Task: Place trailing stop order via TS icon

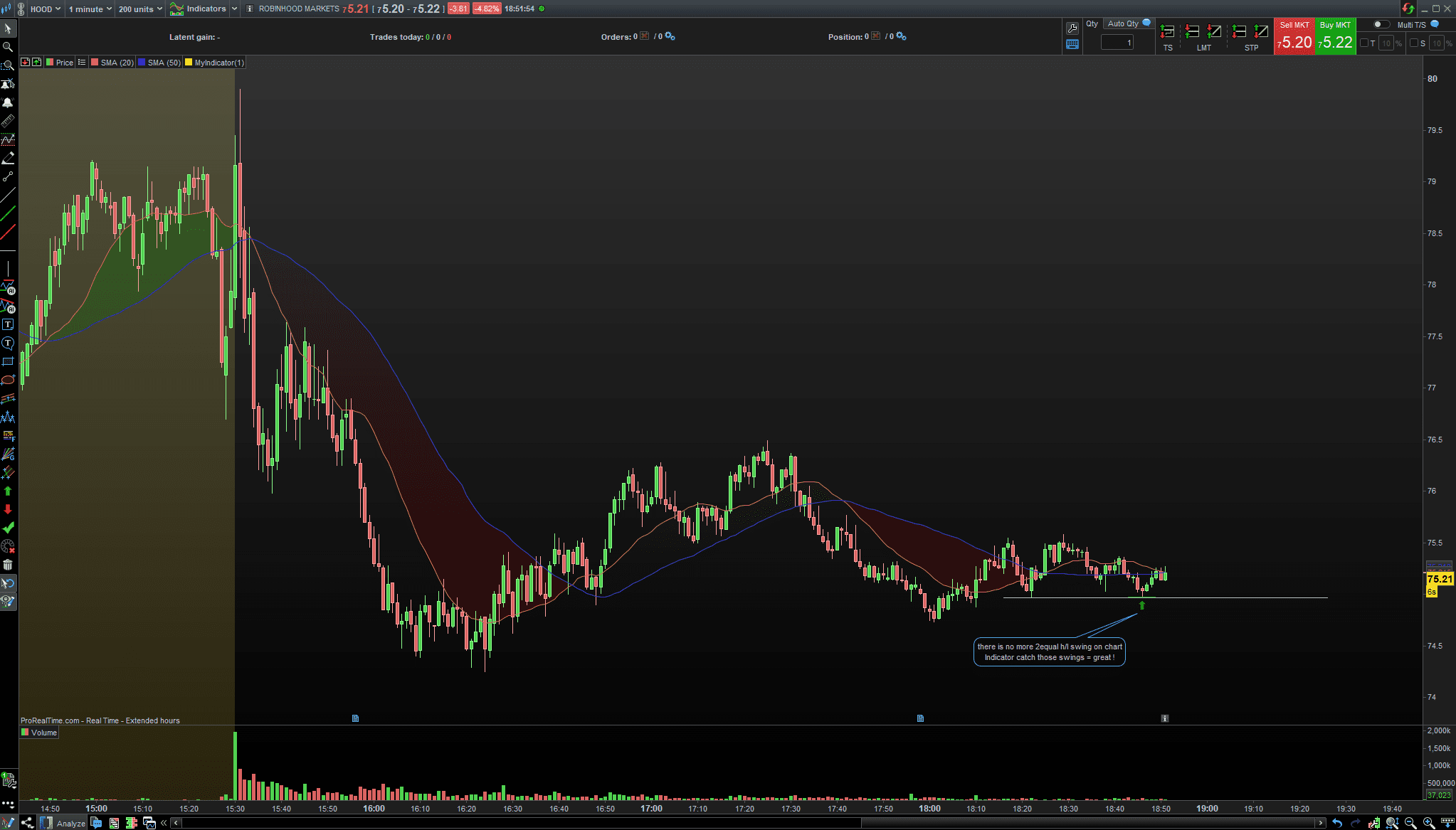Action: point(1168,32)
